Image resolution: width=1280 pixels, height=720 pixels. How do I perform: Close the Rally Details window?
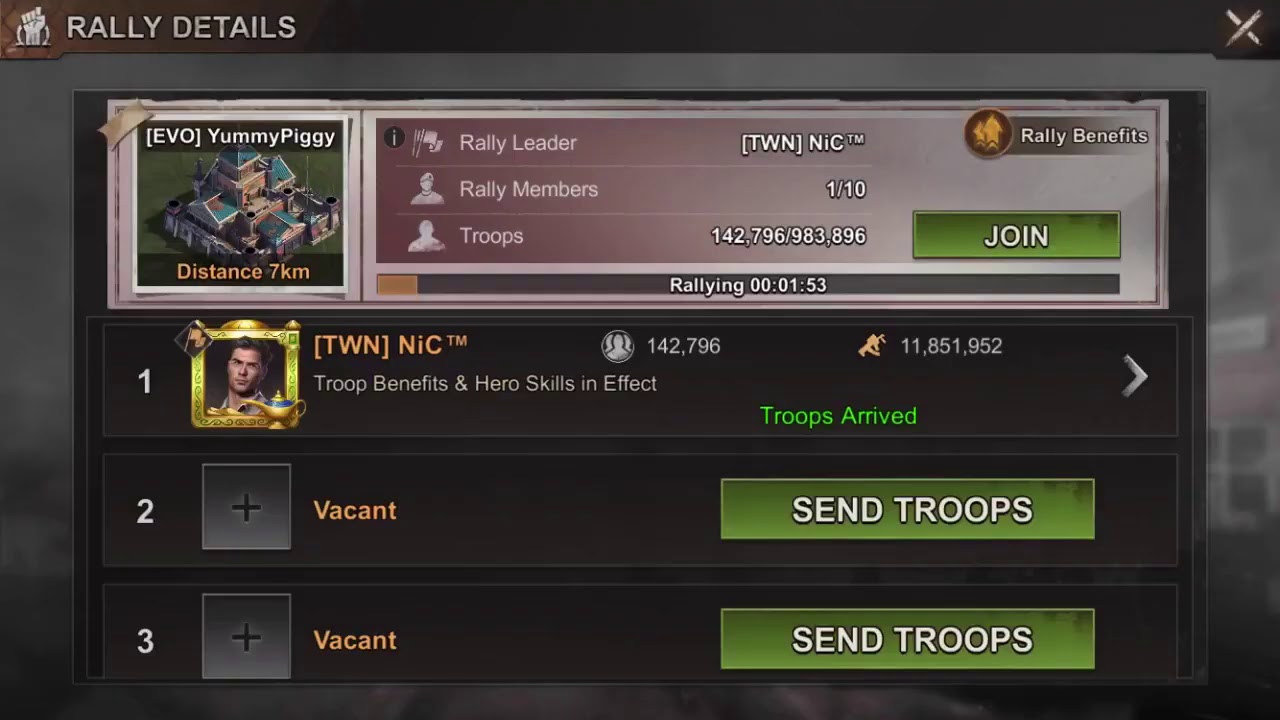[1243, 28]
